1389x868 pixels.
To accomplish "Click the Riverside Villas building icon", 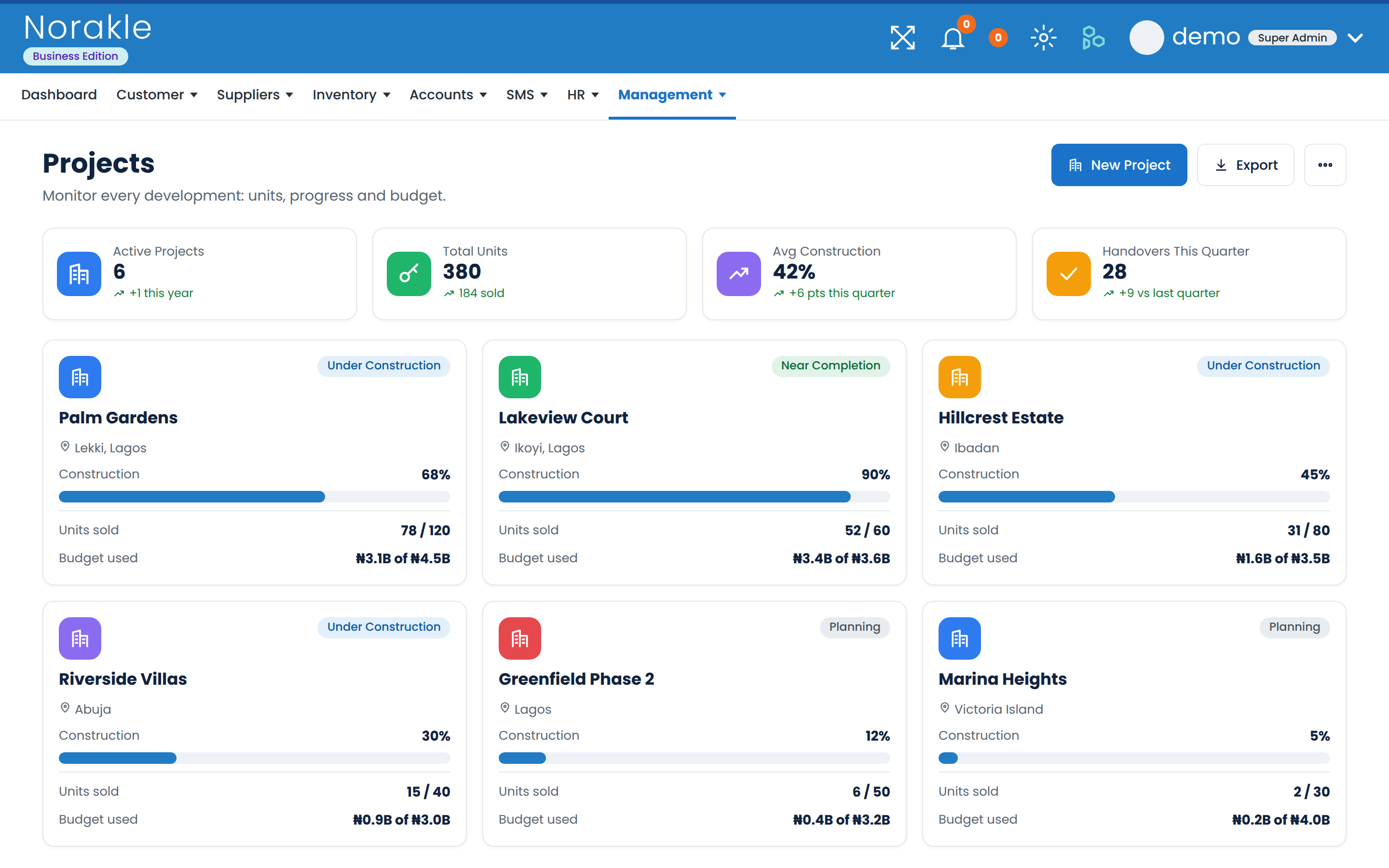I will coord(80,638).
